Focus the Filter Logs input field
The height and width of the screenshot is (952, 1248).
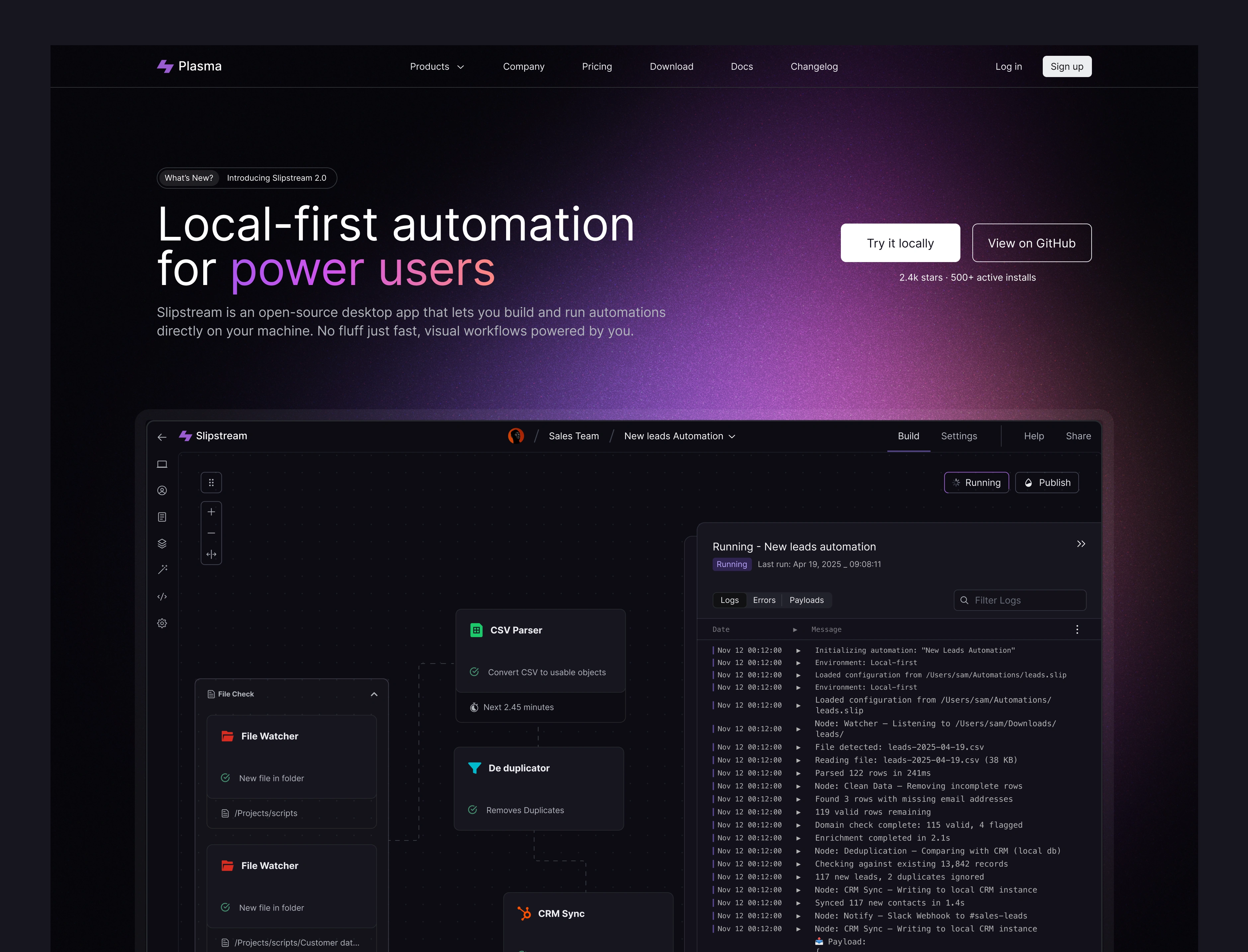[1020, 600]
